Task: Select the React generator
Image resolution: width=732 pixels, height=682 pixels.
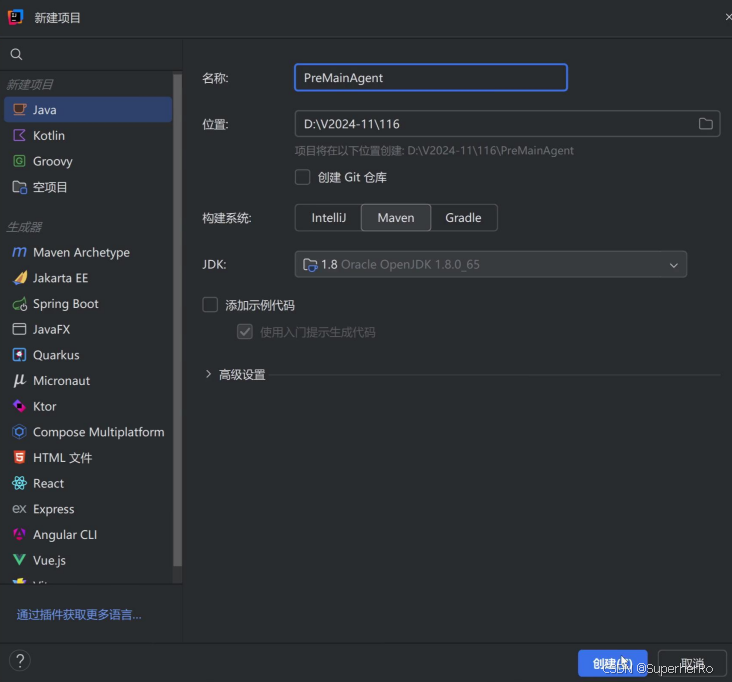Action: (88, 483)
